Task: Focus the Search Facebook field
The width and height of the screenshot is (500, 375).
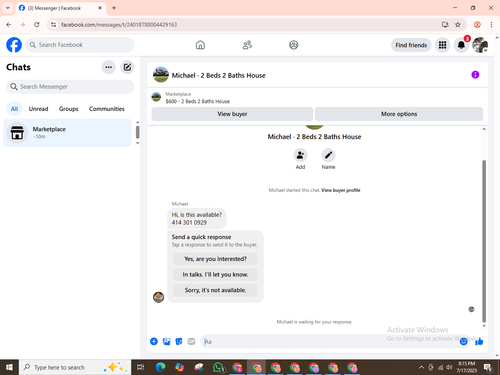Action: point(80,45)
